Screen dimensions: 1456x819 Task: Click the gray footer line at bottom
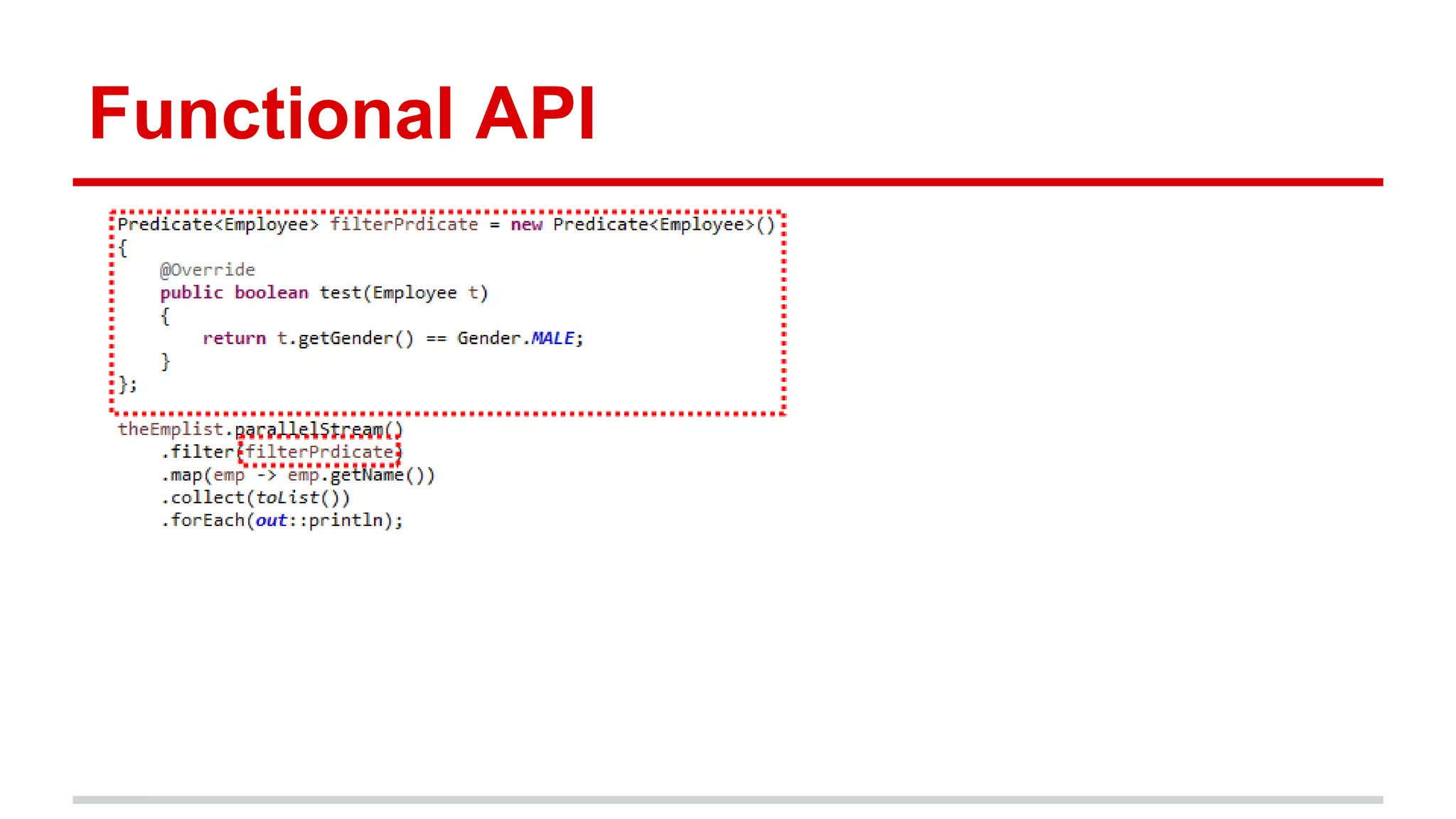click(x=727, y=800)
